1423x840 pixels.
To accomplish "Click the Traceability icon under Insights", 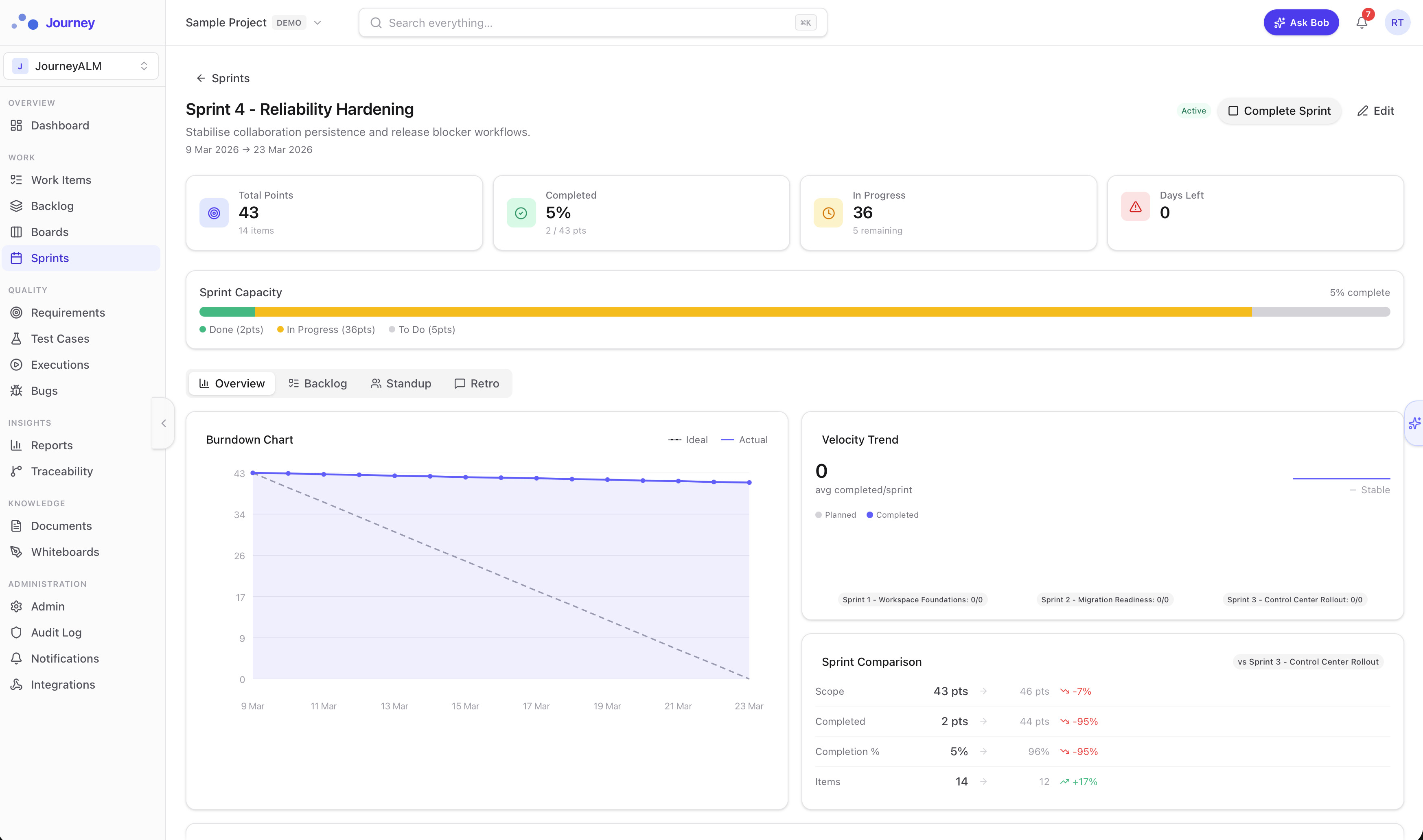I will (16, 471).
